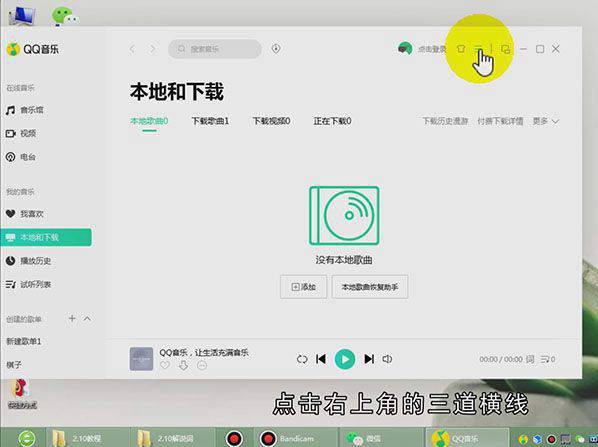This screenshot has width=598, height=447.
Task: Go back with the left arrow
Action: [132, 49]
